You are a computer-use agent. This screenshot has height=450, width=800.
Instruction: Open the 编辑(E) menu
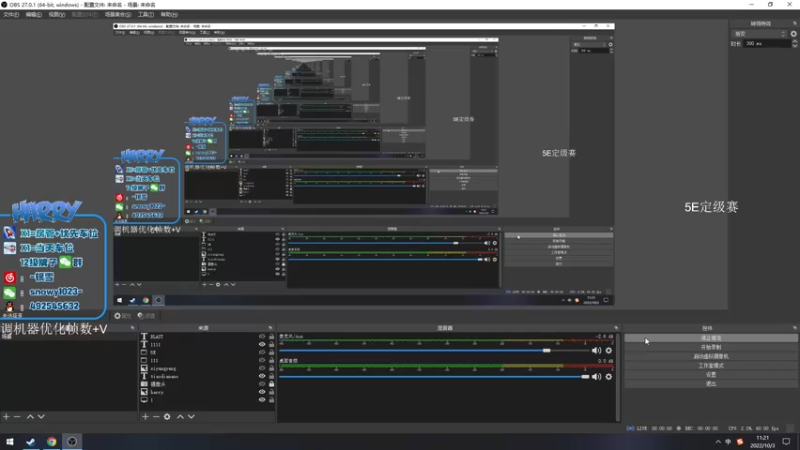tap(34, 14)
